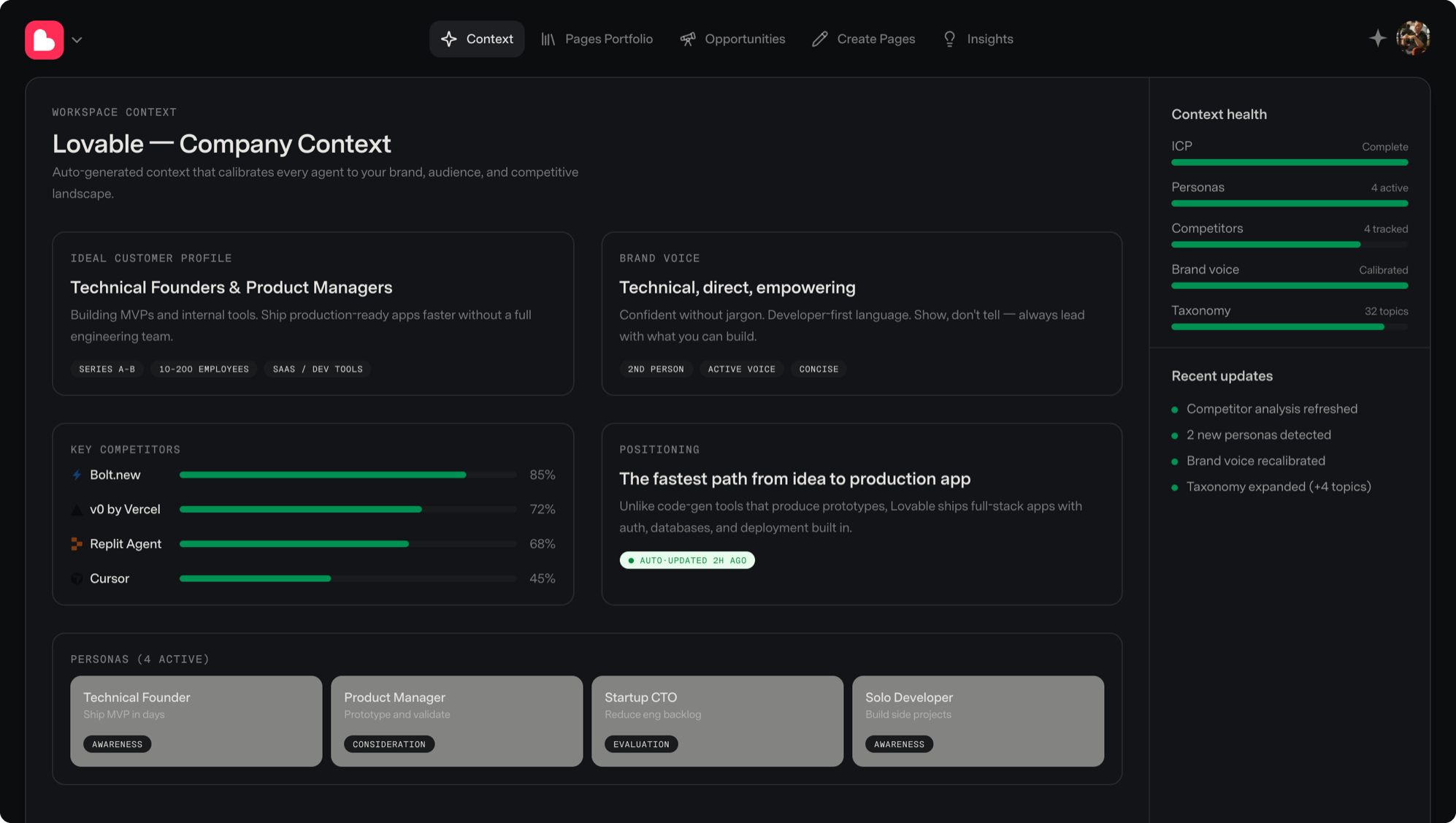Image resolution: width=1456 pixels, height=823 pixels.
Task: Click the 'Calibrated' brand voice status
Action: point(1384,270)
